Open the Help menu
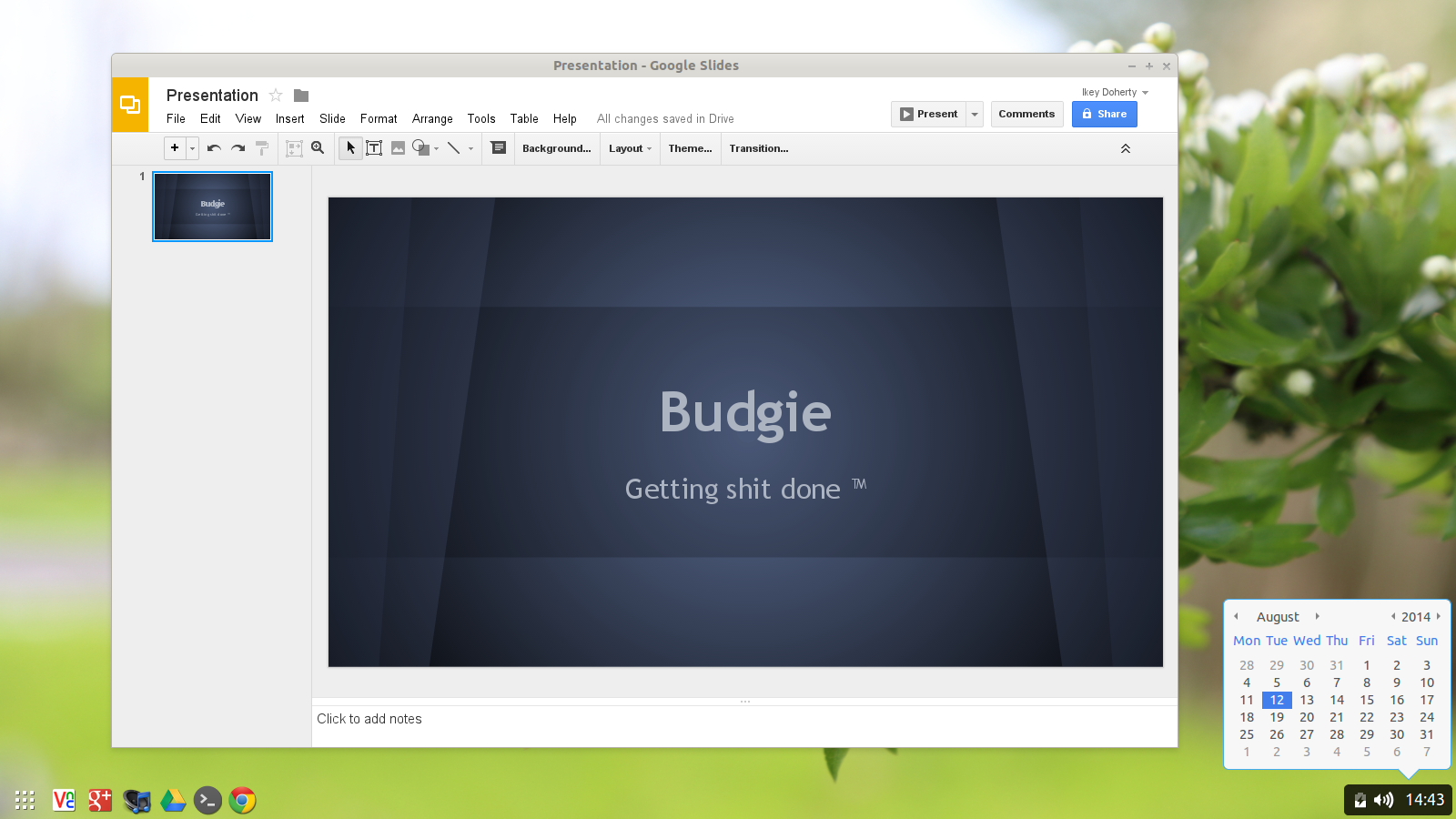The width and height of the screenshot is (1456, 819). [x=565, y=118]
